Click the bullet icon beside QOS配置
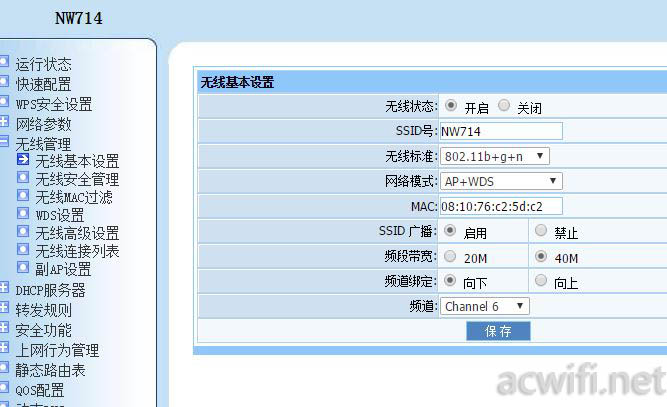Image resolution: width=667 pixels, height=407 pixels. pos(4,387)
